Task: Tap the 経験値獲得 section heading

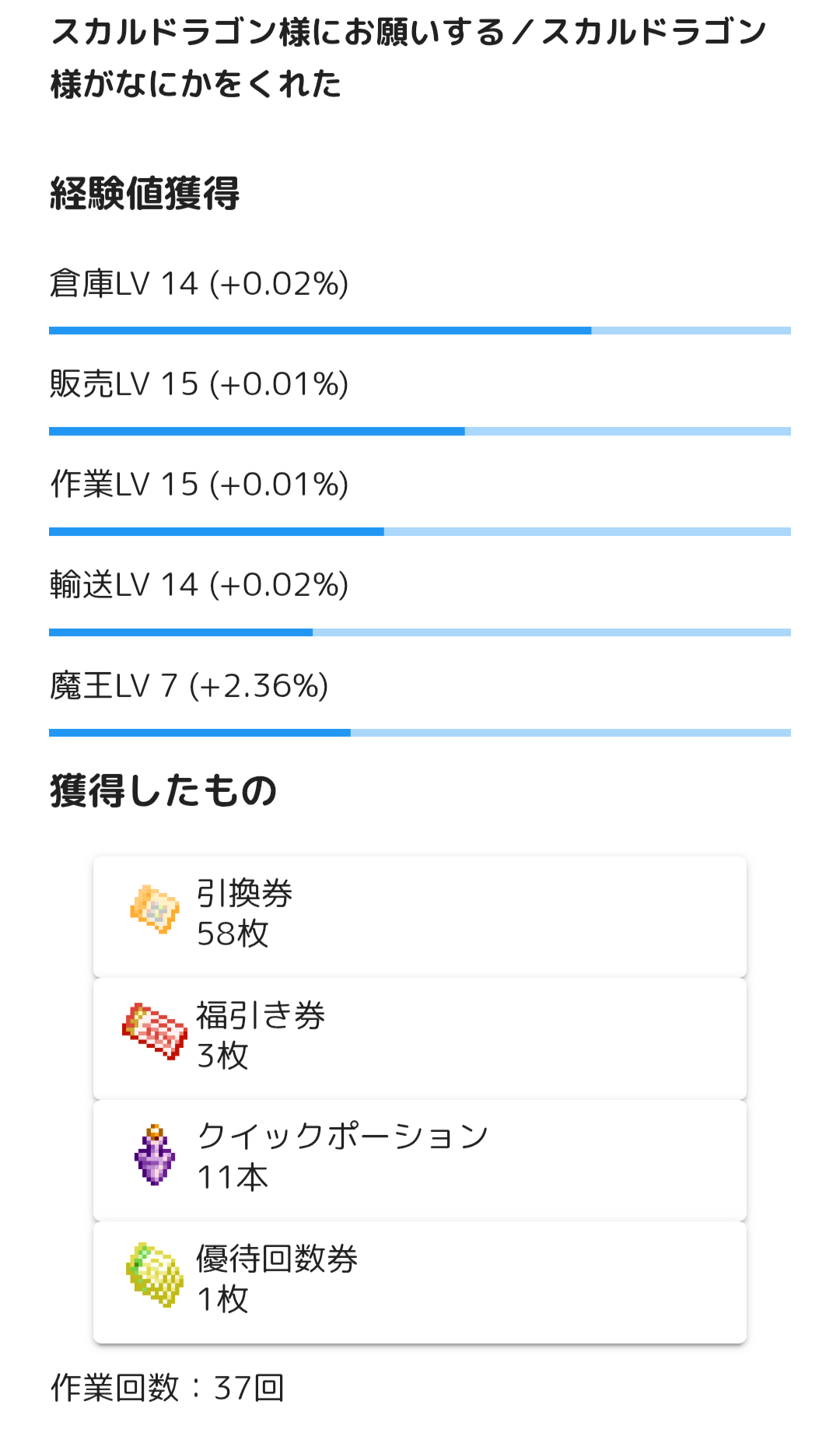Action: [x=145, y=194]
